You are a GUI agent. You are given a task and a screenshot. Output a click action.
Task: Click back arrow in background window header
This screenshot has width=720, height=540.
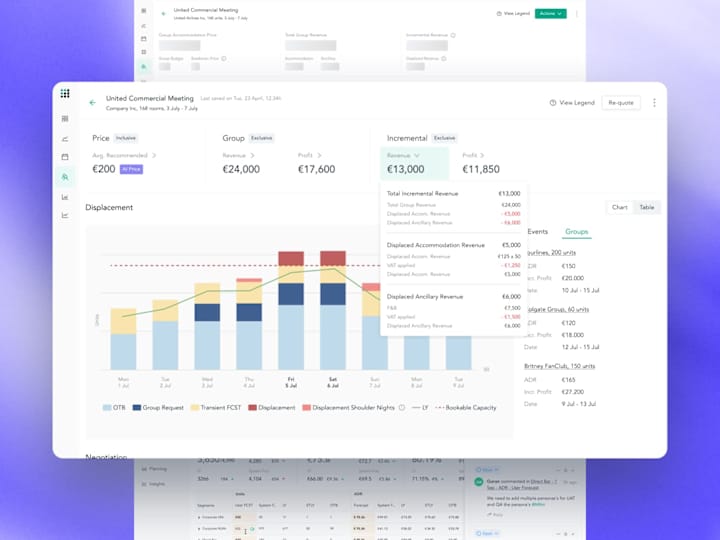[x=163, y=14]
